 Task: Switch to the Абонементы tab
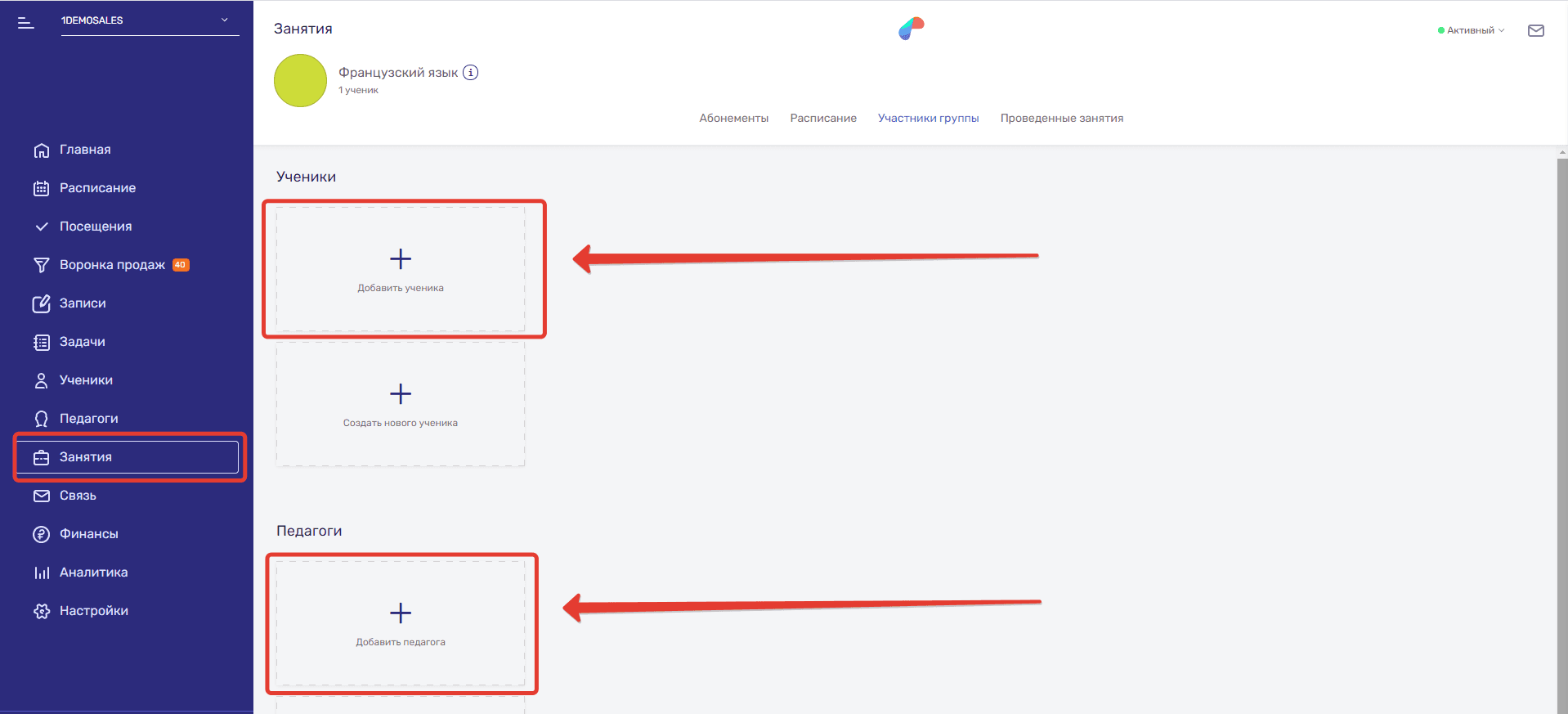pos(733,119)
